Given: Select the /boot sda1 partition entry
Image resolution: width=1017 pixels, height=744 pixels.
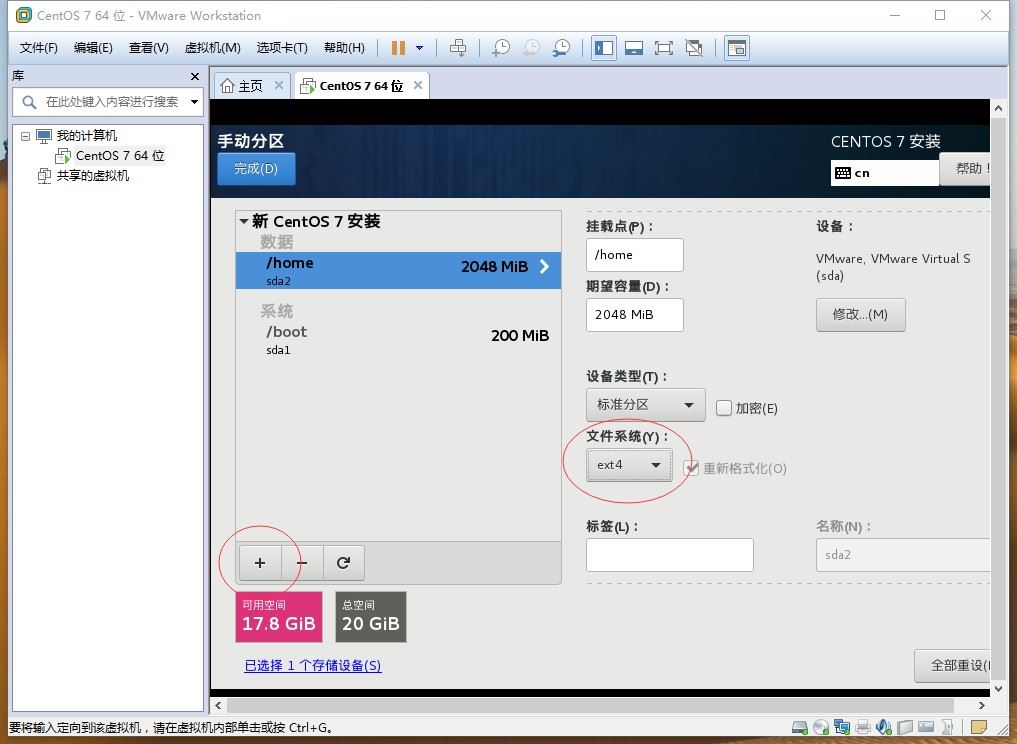Looking at the screenshot, I should pos(398,340).
